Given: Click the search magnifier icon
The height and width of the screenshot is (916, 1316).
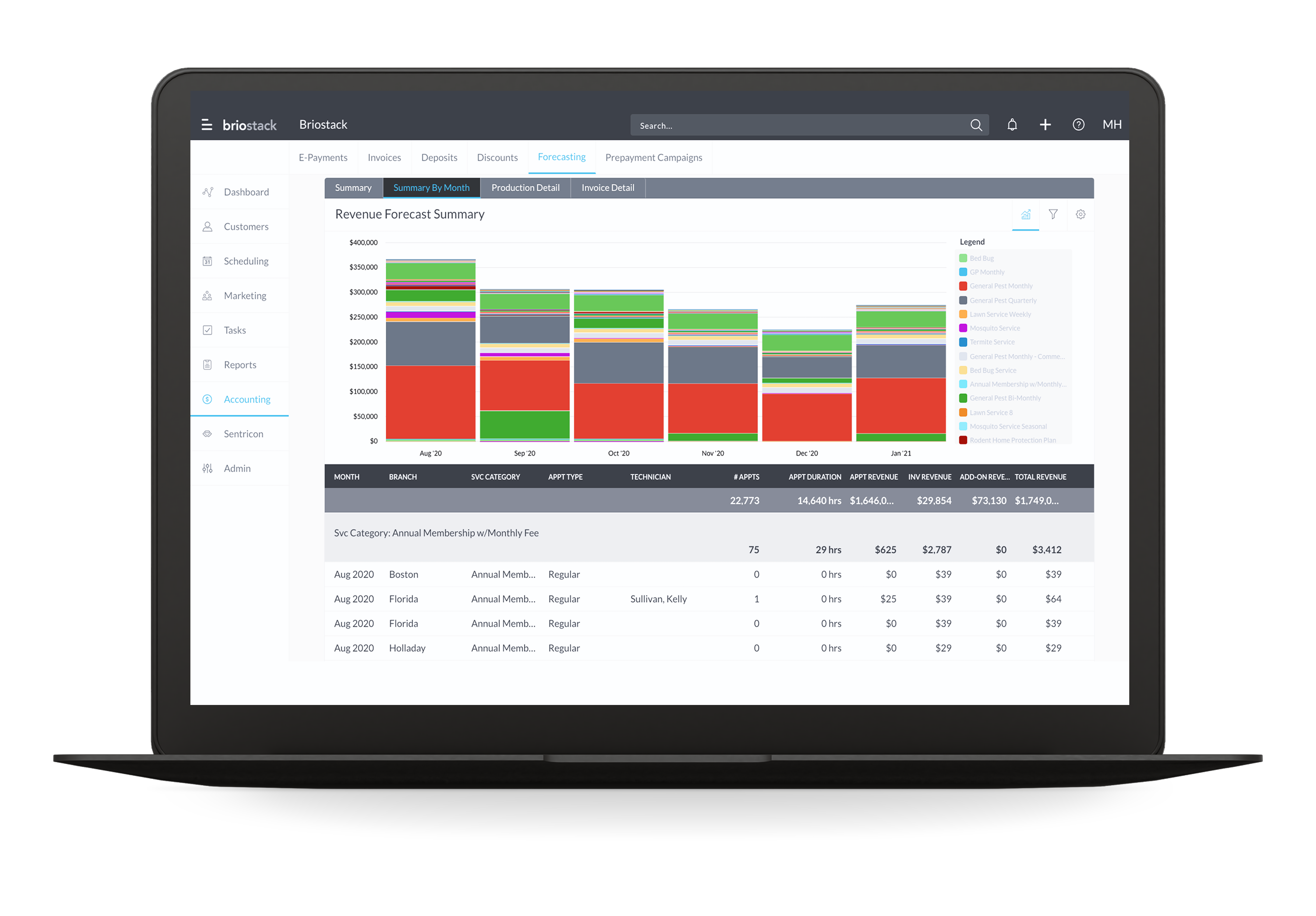Looking at the screenshot, I should [975, 125].
